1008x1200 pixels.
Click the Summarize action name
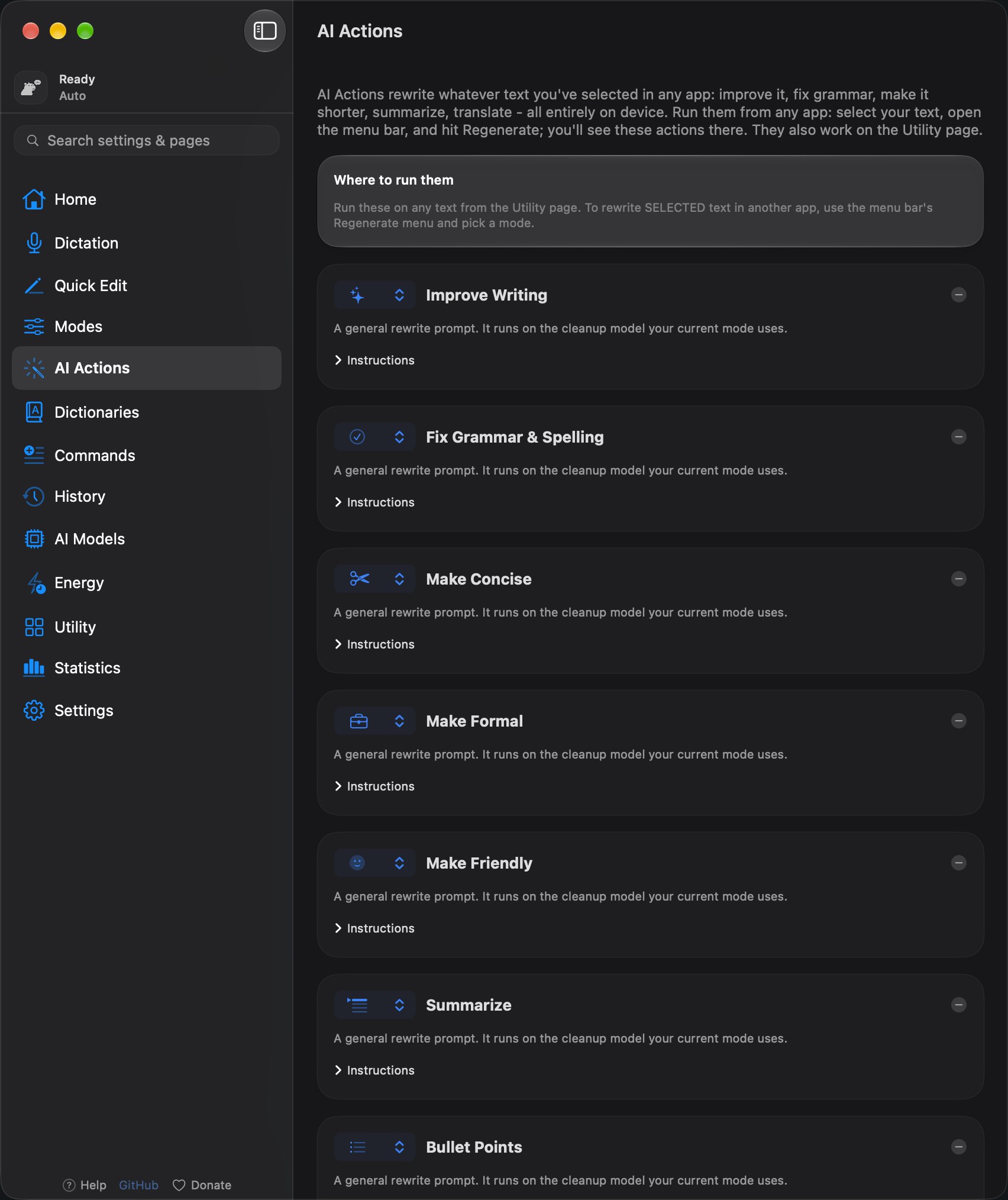point(469,1005)
